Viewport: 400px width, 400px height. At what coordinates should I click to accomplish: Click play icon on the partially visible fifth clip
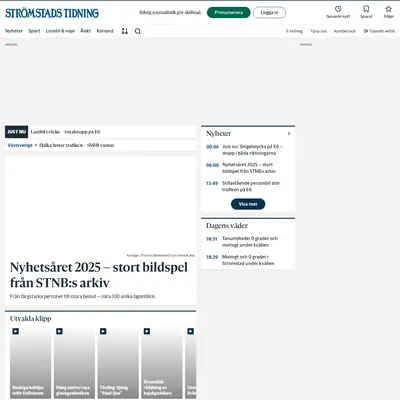pyautogui.click(x=190, y=331)
